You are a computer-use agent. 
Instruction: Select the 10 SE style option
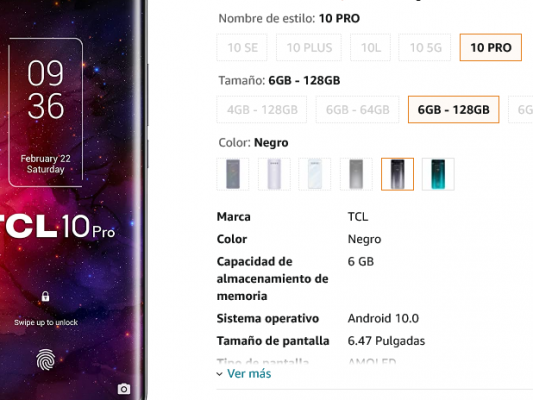point(242,47)
